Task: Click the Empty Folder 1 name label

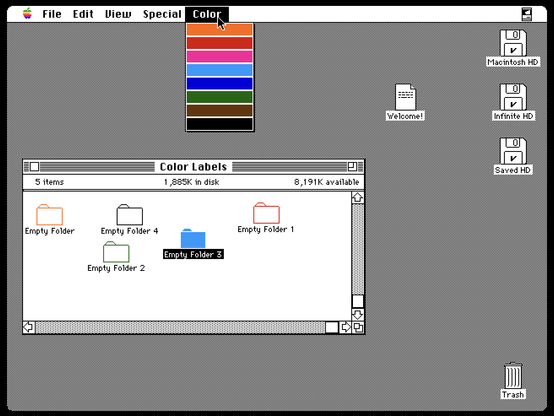Action: pos(266,229)
